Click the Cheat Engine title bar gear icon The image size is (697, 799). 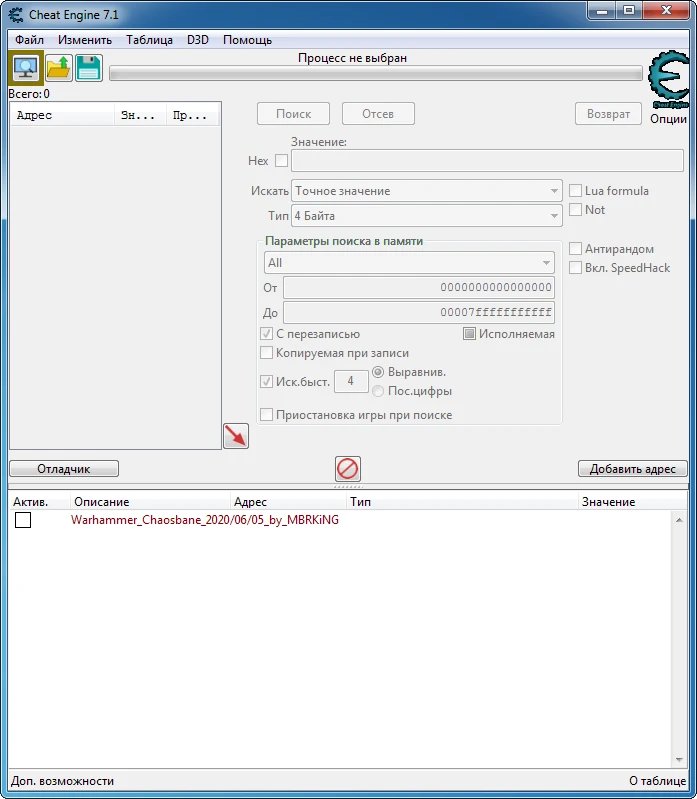click(x=16, y=15)
